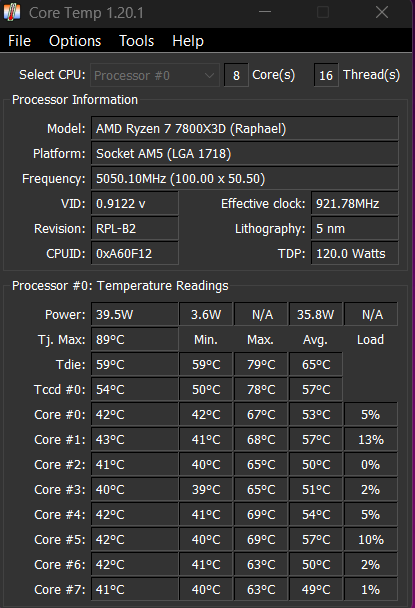Select the Core #1 load value 13%

point(370,439)
